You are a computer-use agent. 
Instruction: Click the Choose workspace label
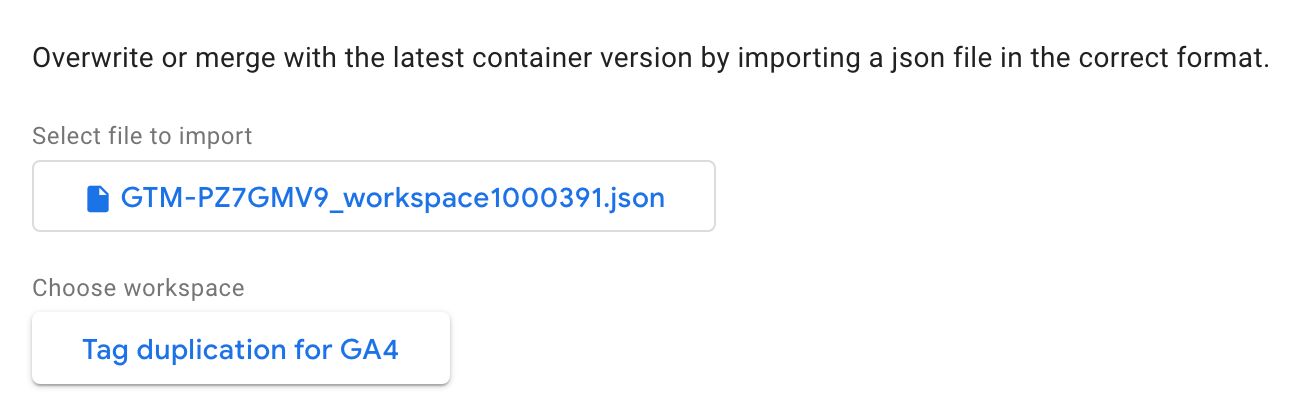point(138,288)
